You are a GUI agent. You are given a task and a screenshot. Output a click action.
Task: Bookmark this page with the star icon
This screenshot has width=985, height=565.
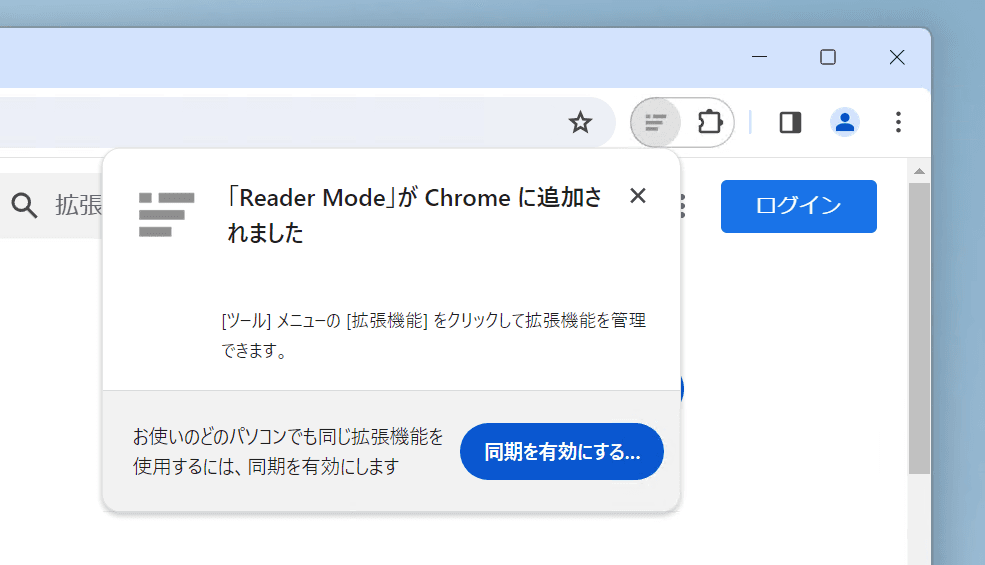(580, 122)
